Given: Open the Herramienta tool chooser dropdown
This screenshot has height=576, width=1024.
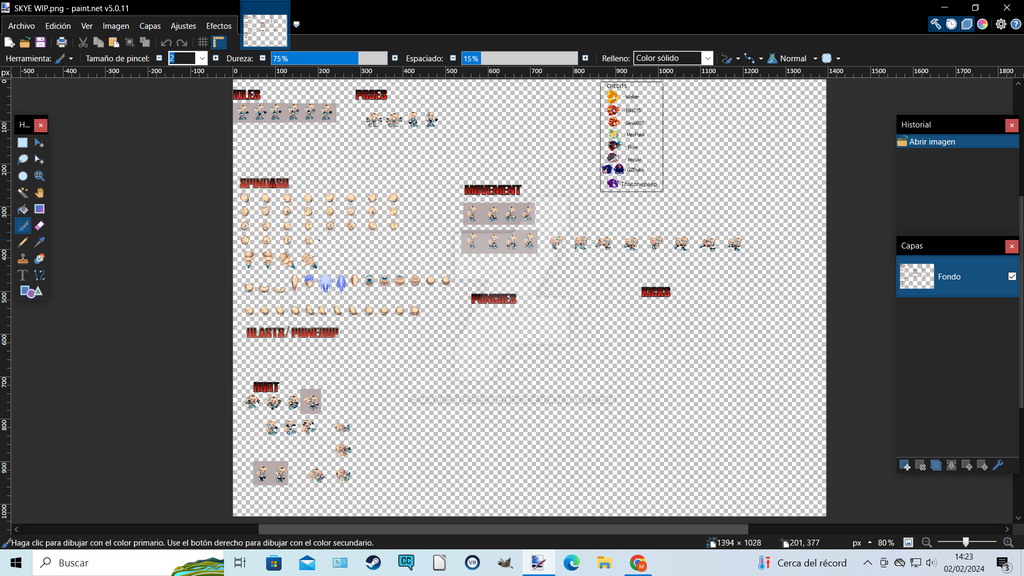Looking at the screenshot, I should click(63, 58).
